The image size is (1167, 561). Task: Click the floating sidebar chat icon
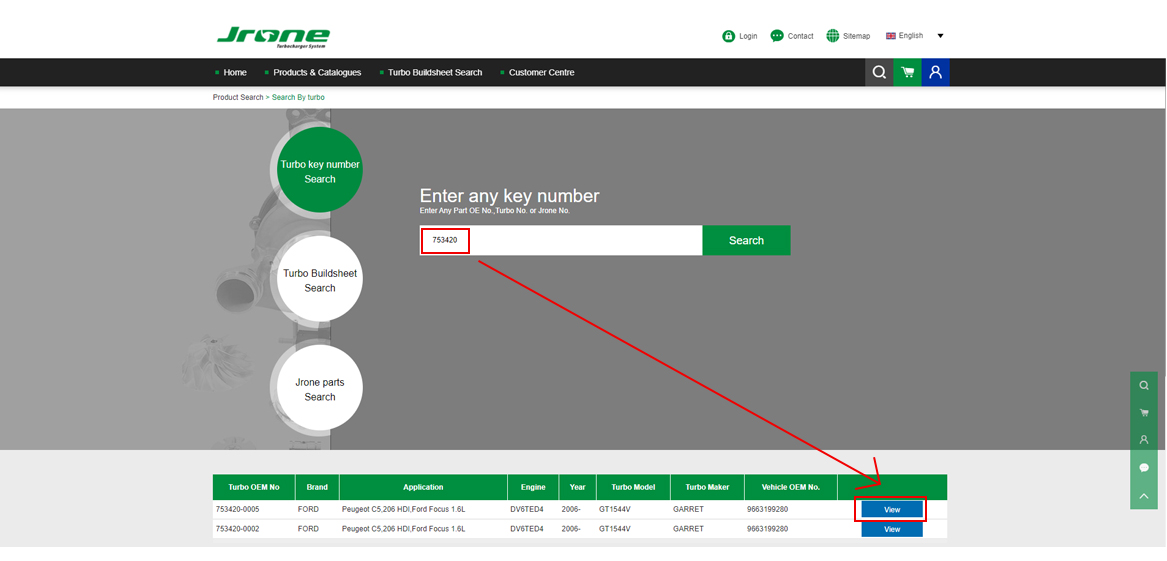click(1144, 467)
